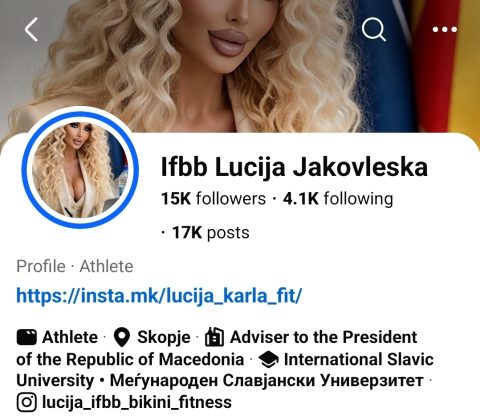Viewport: 480px width, 420px height.
Task: Open the three-dot more options menu
Action: tap(445, 30)
